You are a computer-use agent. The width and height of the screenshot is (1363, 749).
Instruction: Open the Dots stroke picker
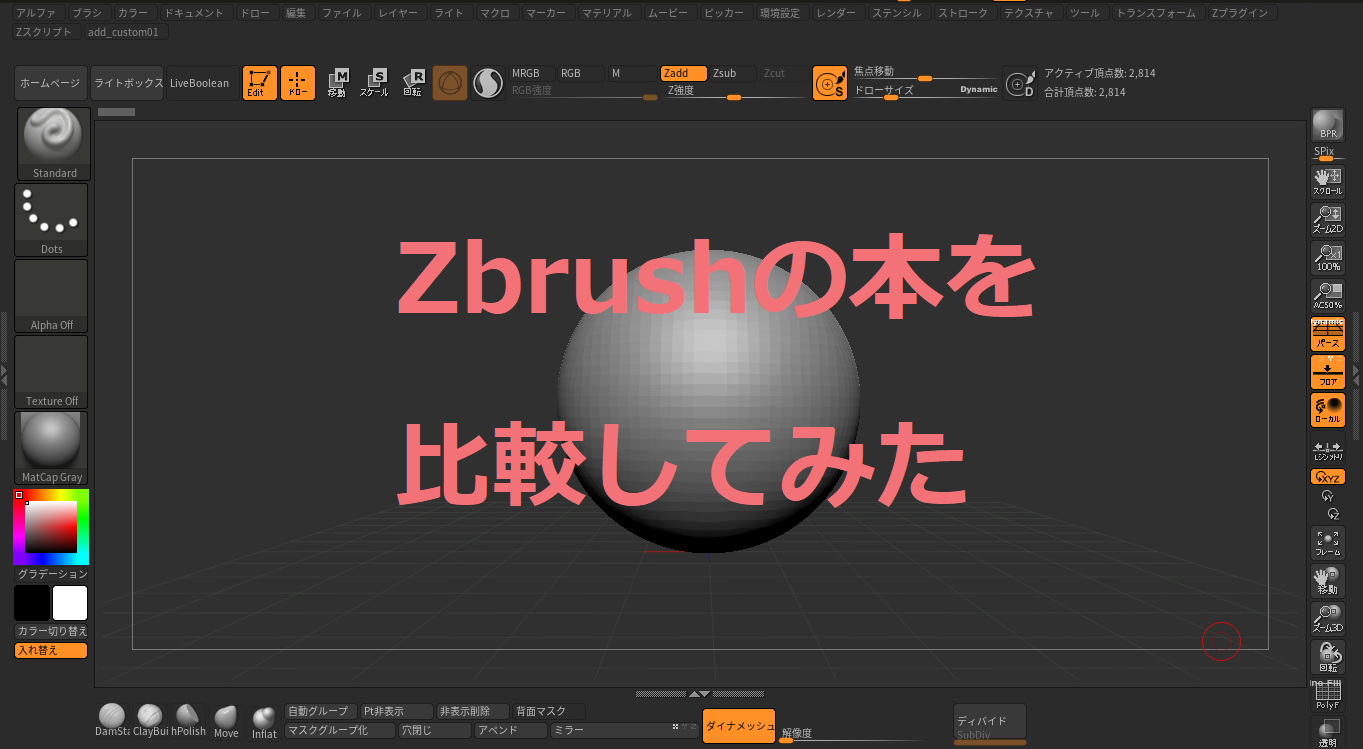(51, 220)
